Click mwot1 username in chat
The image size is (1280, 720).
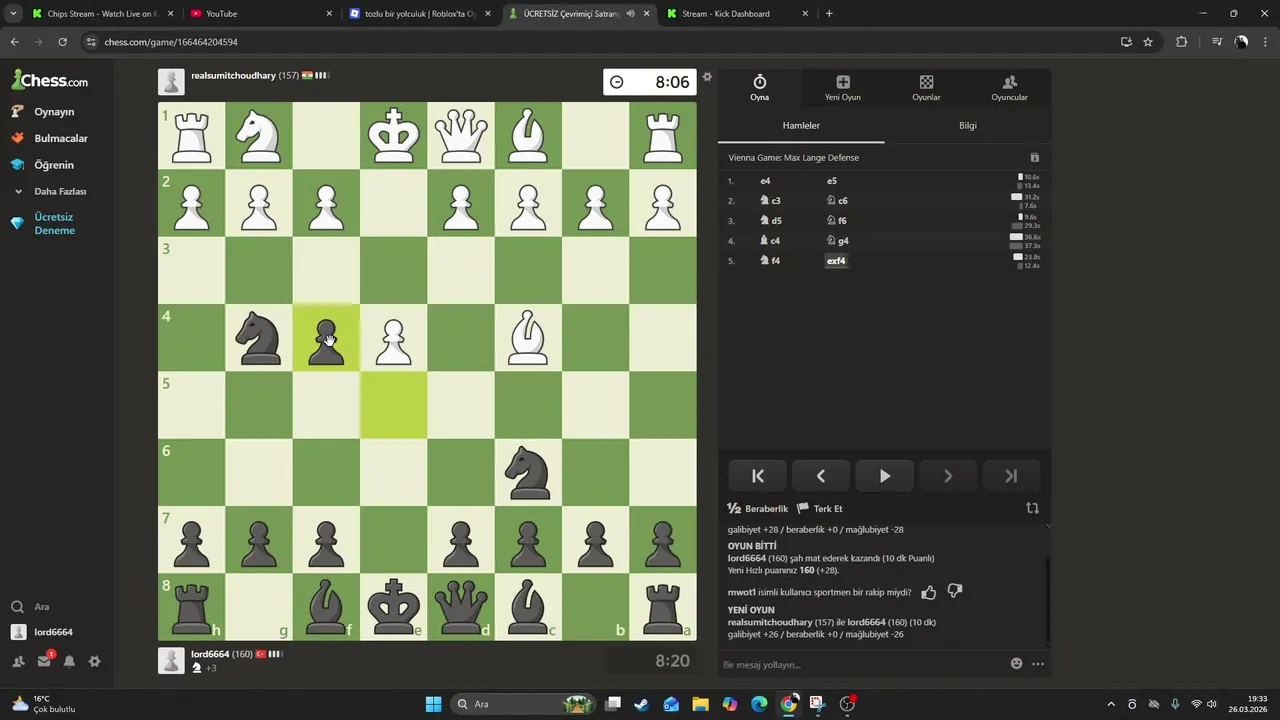[741, 593]
